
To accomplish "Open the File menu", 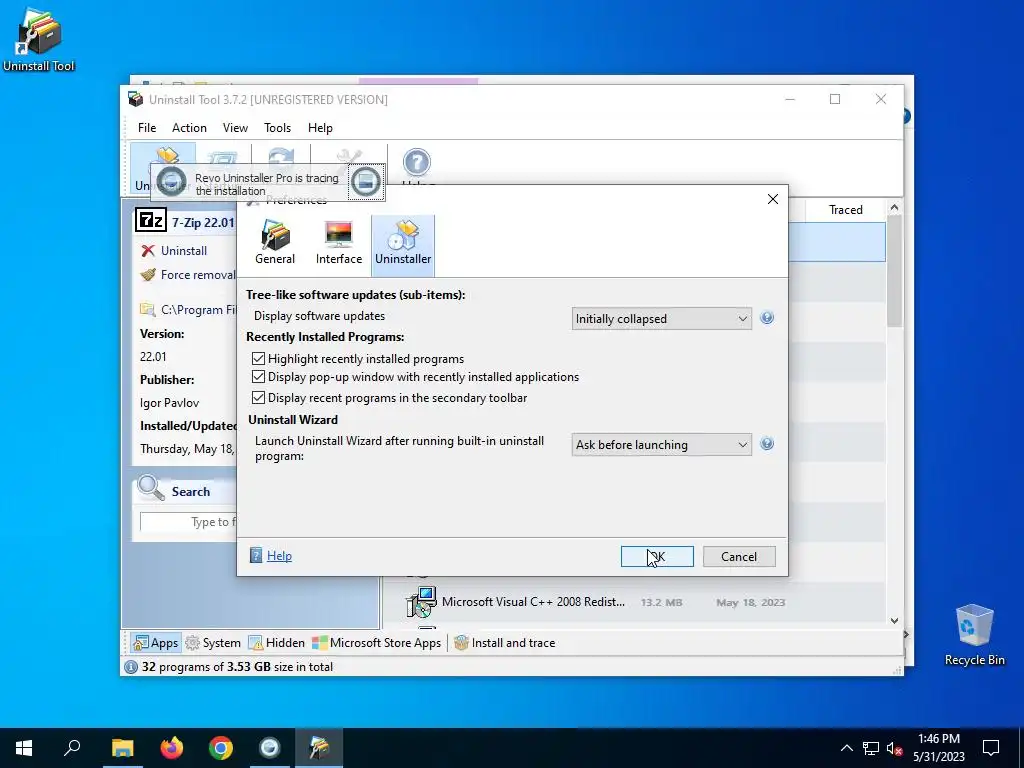I will 147,128.
